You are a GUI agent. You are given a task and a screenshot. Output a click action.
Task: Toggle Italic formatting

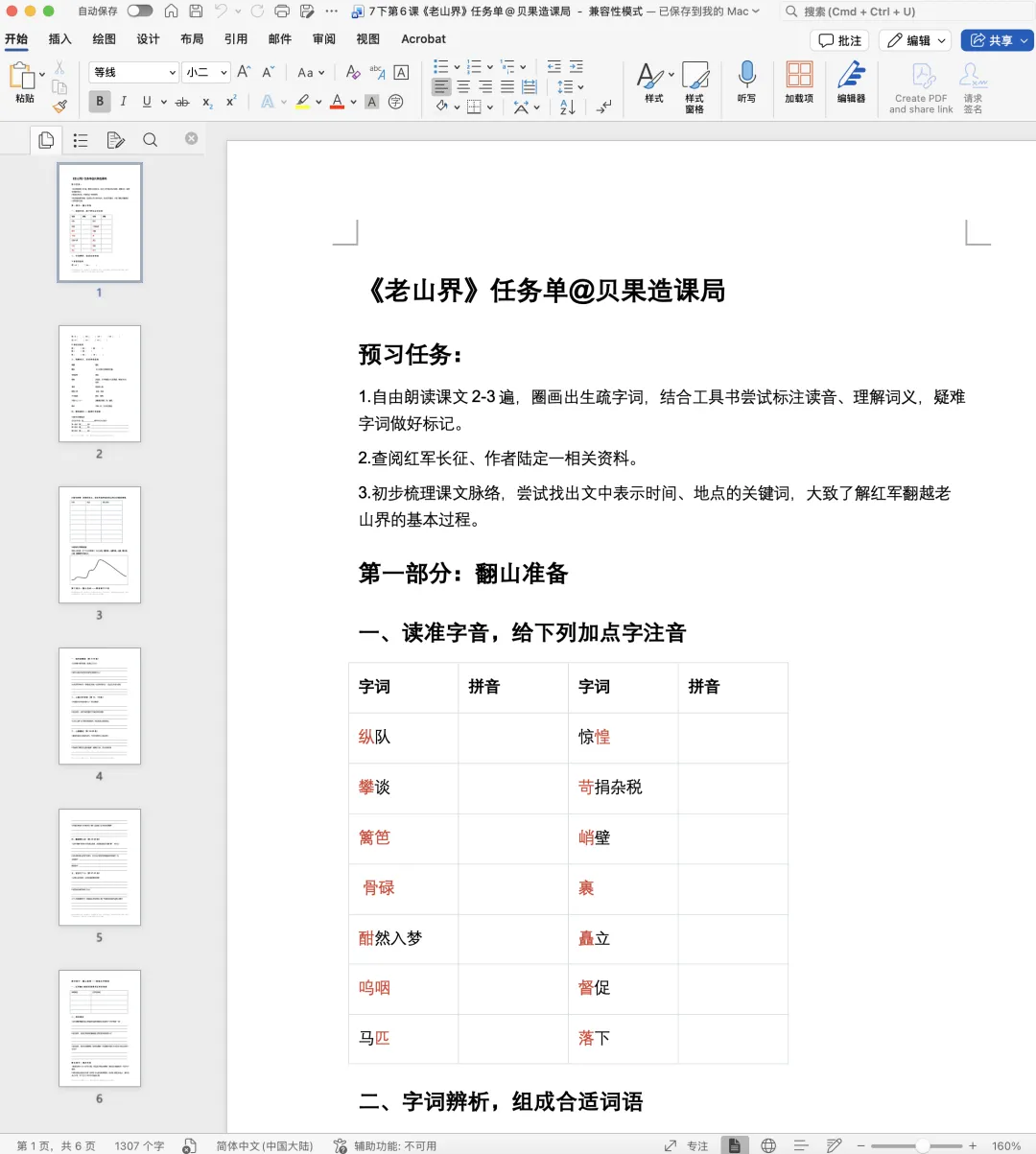pos(124,101)
